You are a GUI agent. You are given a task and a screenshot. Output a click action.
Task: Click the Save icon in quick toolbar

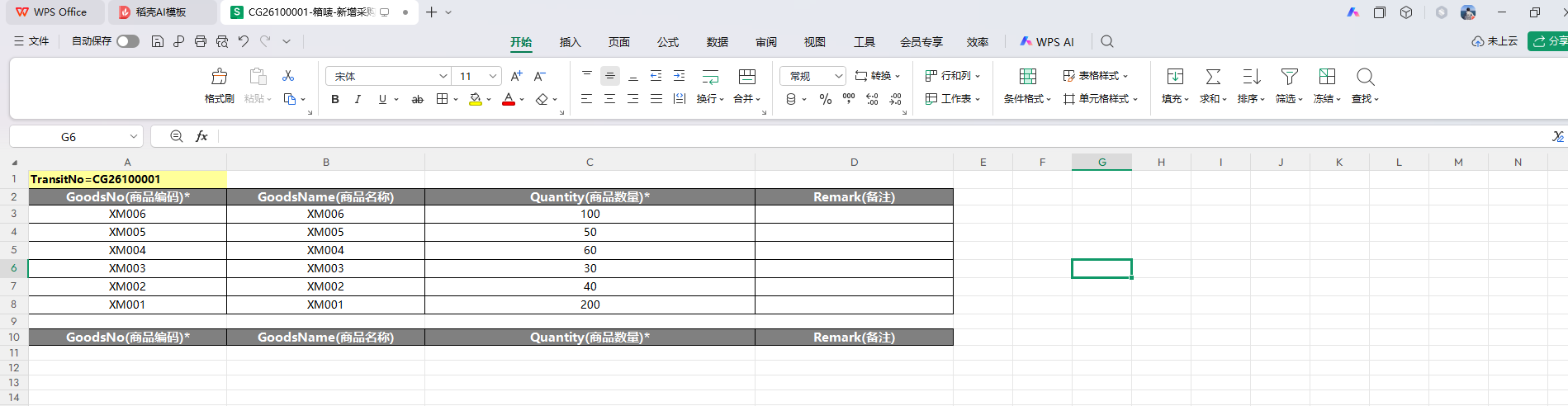click(157, 41)
